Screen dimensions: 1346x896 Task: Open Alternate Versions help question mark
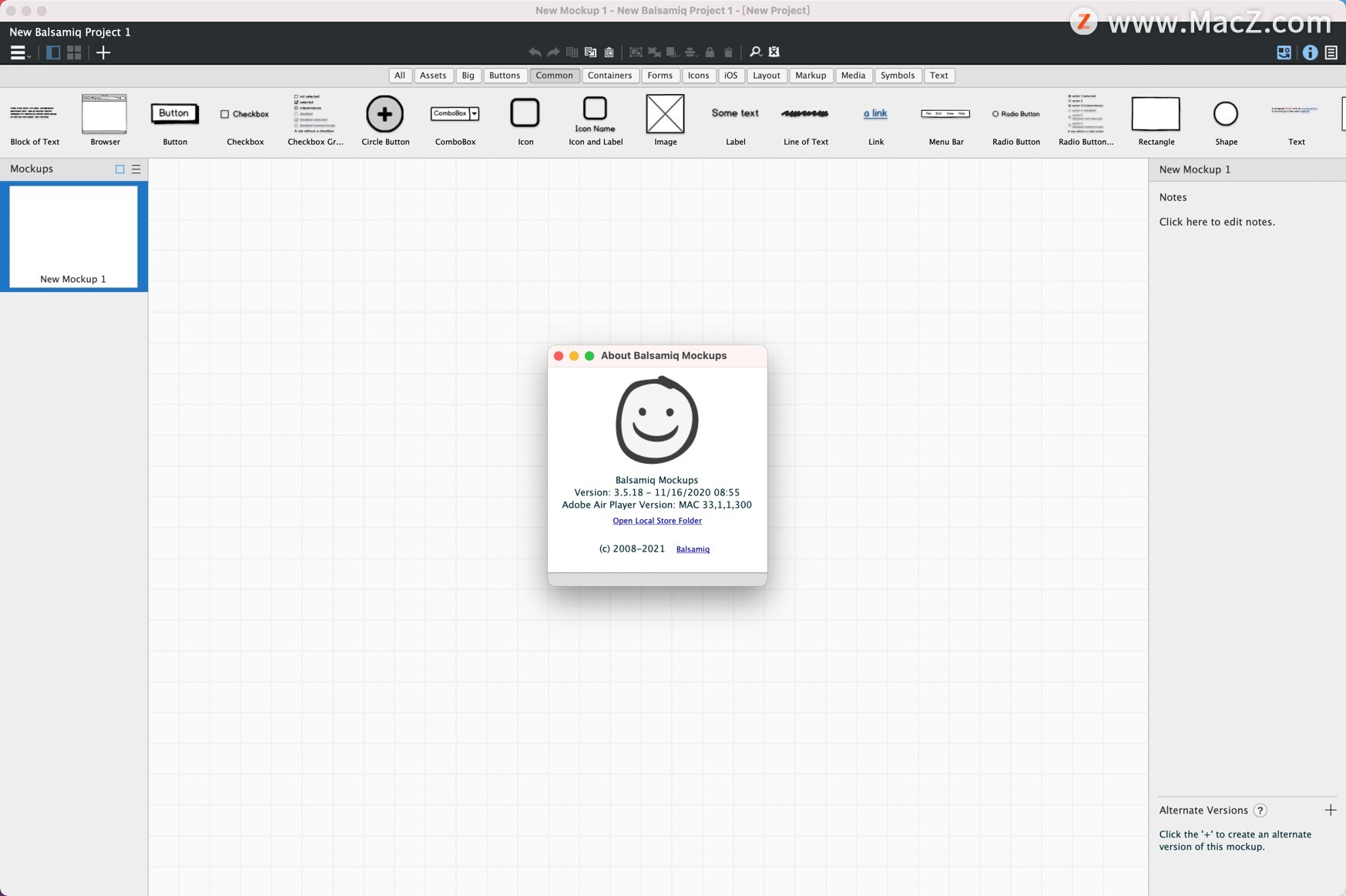pos(1260,810)
